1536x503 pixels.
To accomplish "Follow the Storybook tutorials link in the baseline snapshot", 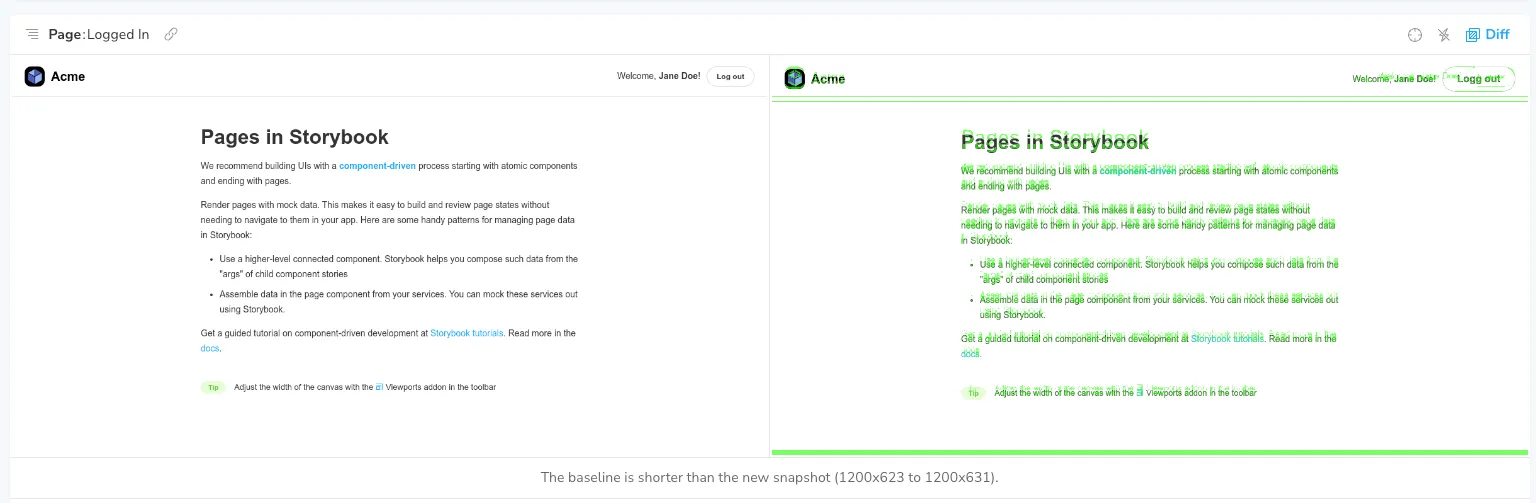I will pyautogui.click(x=466, y=333).
